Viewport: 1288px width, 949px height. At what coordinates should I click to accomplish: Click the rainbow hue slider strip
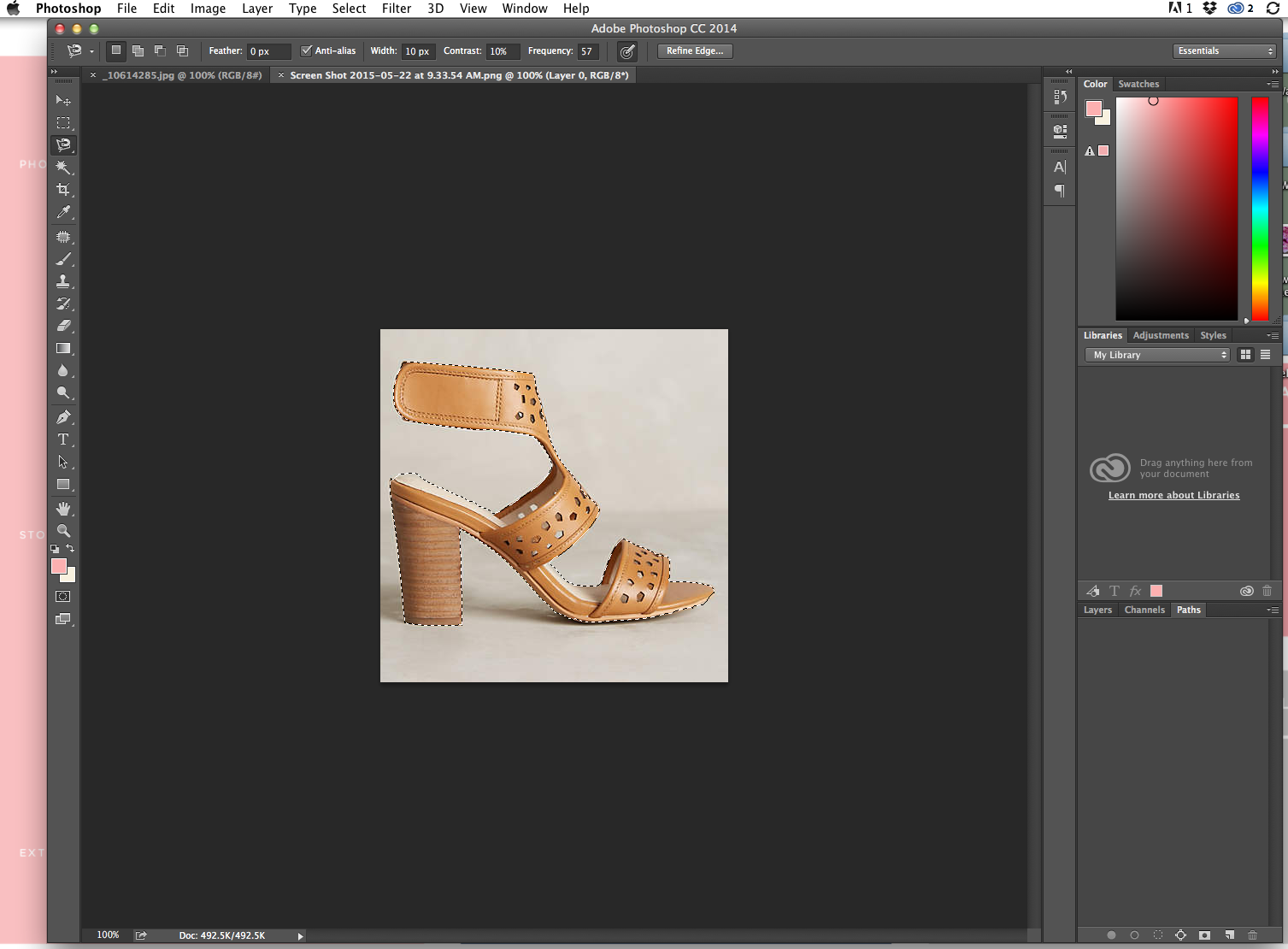point(1260,209)
